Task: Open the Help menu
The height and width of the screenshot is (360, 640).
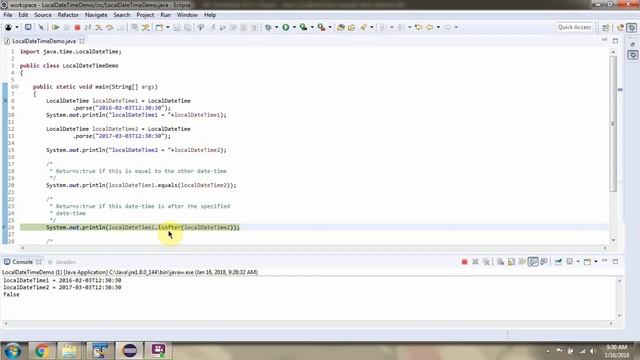Action: [x=210, y=15]
